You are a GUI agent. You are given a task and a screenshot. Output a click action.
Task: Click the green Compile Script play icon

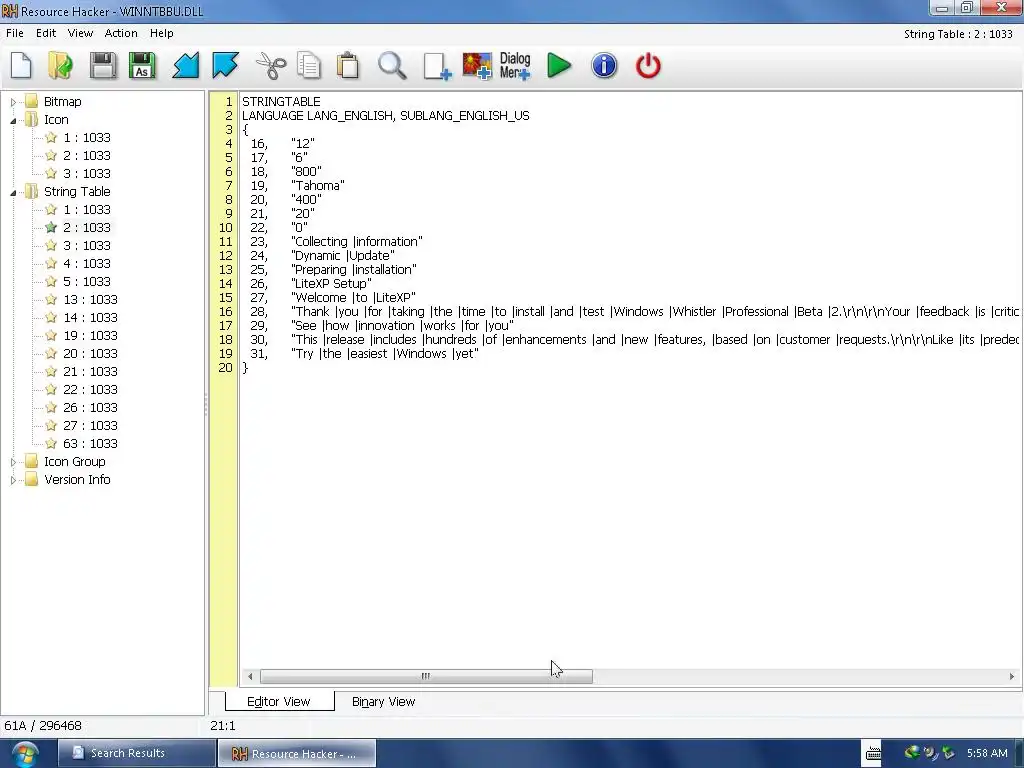point(559,66)
